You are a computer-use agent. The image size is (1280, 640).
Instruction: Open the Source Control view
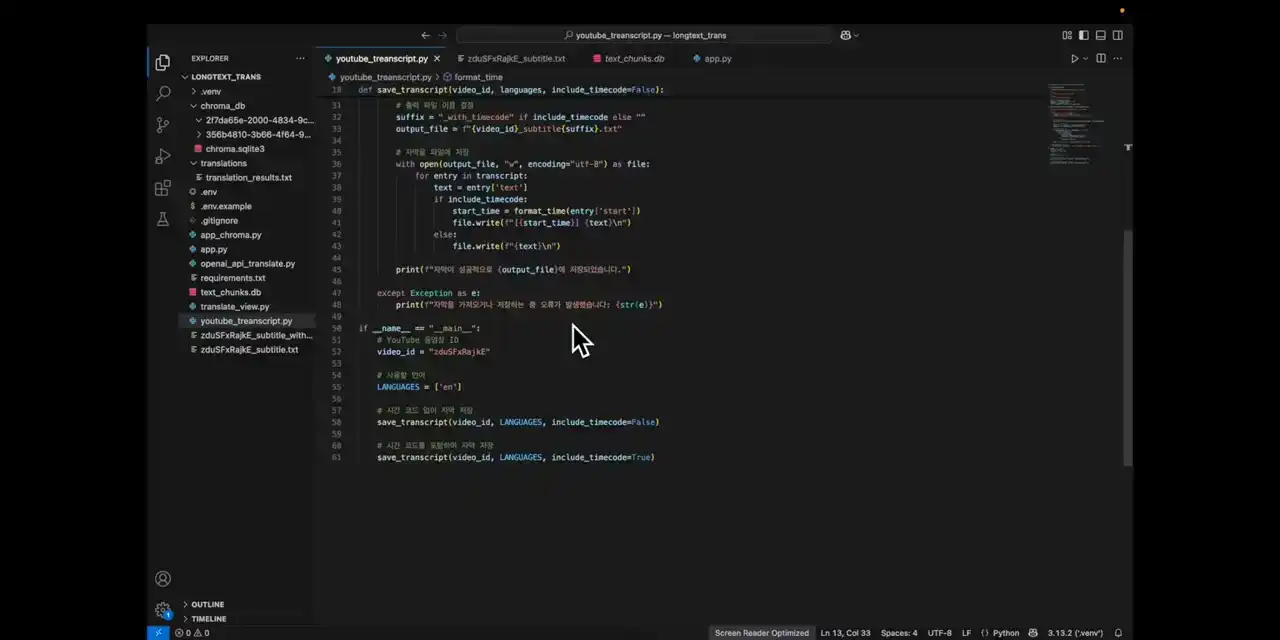point(163,125)
